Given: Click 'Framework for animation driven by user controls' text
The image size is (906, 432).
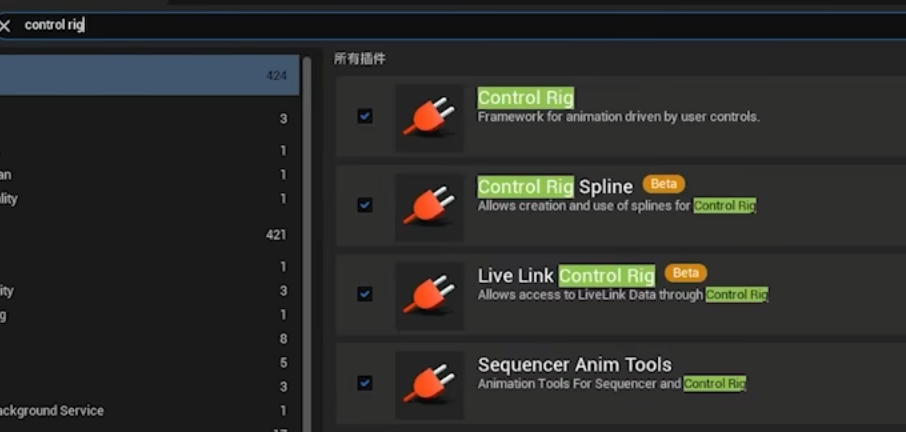Looking at the screenshot, I should [x=618, y=117].
